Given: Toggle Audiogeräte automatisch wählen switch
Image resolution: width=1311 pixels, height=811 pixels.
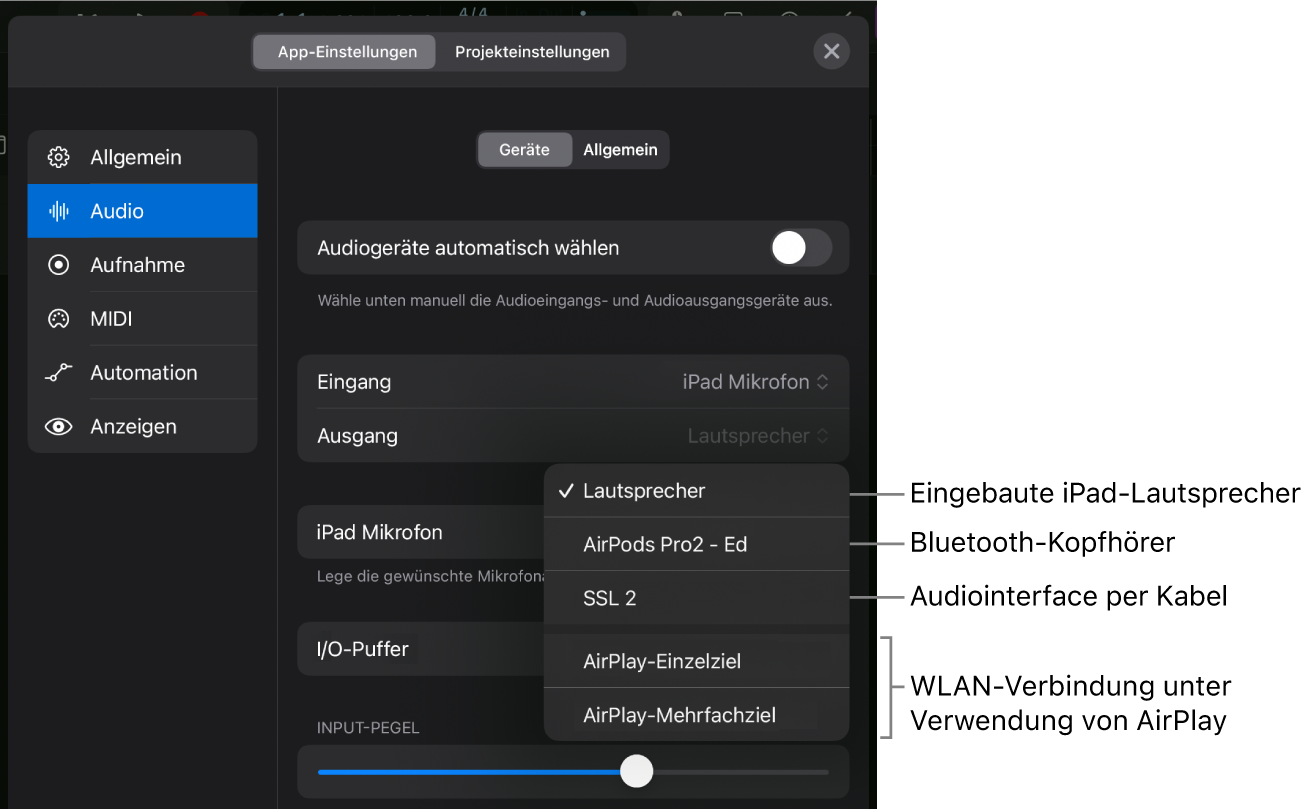Looking at the screenshot, I should pyautogui.click(x=801, y=248).
